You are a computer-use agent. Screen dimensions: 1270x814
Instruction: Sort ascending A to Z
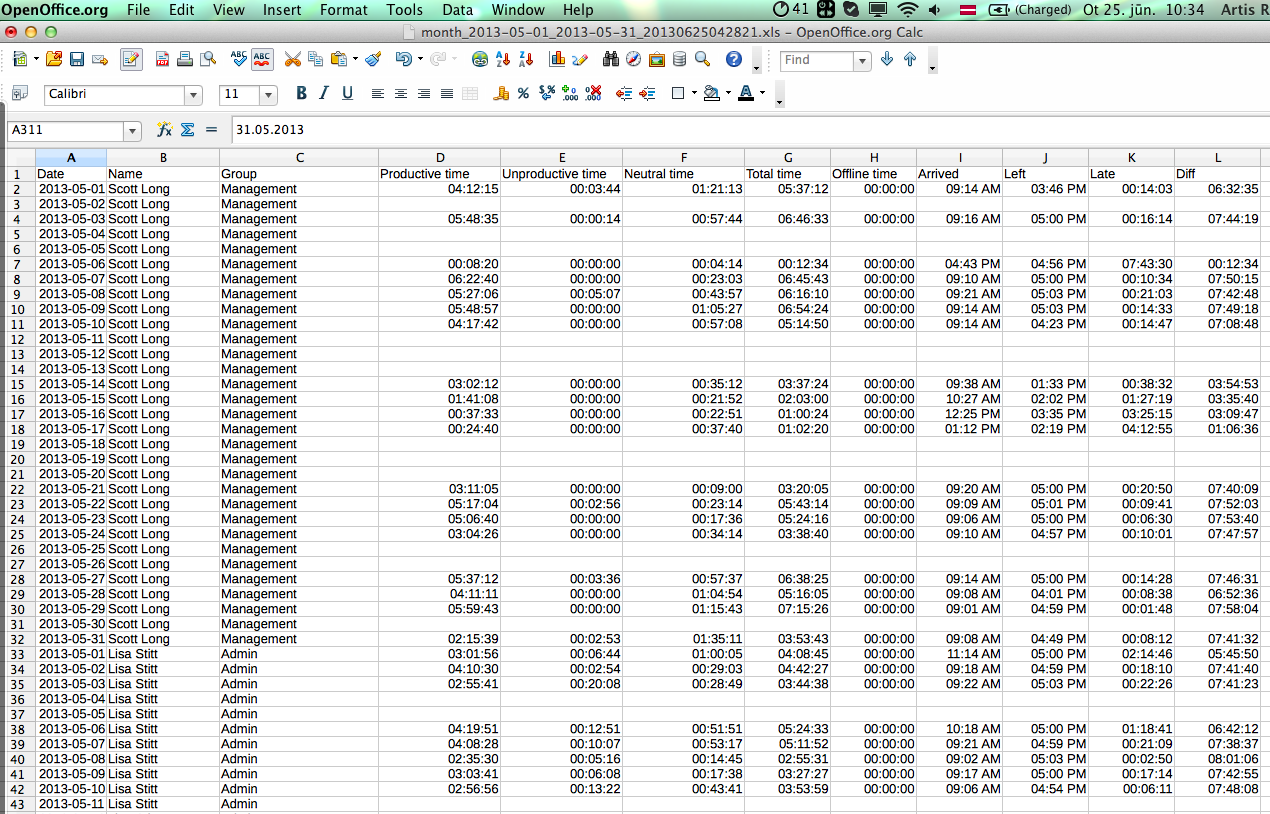click(x=503, y=60)
